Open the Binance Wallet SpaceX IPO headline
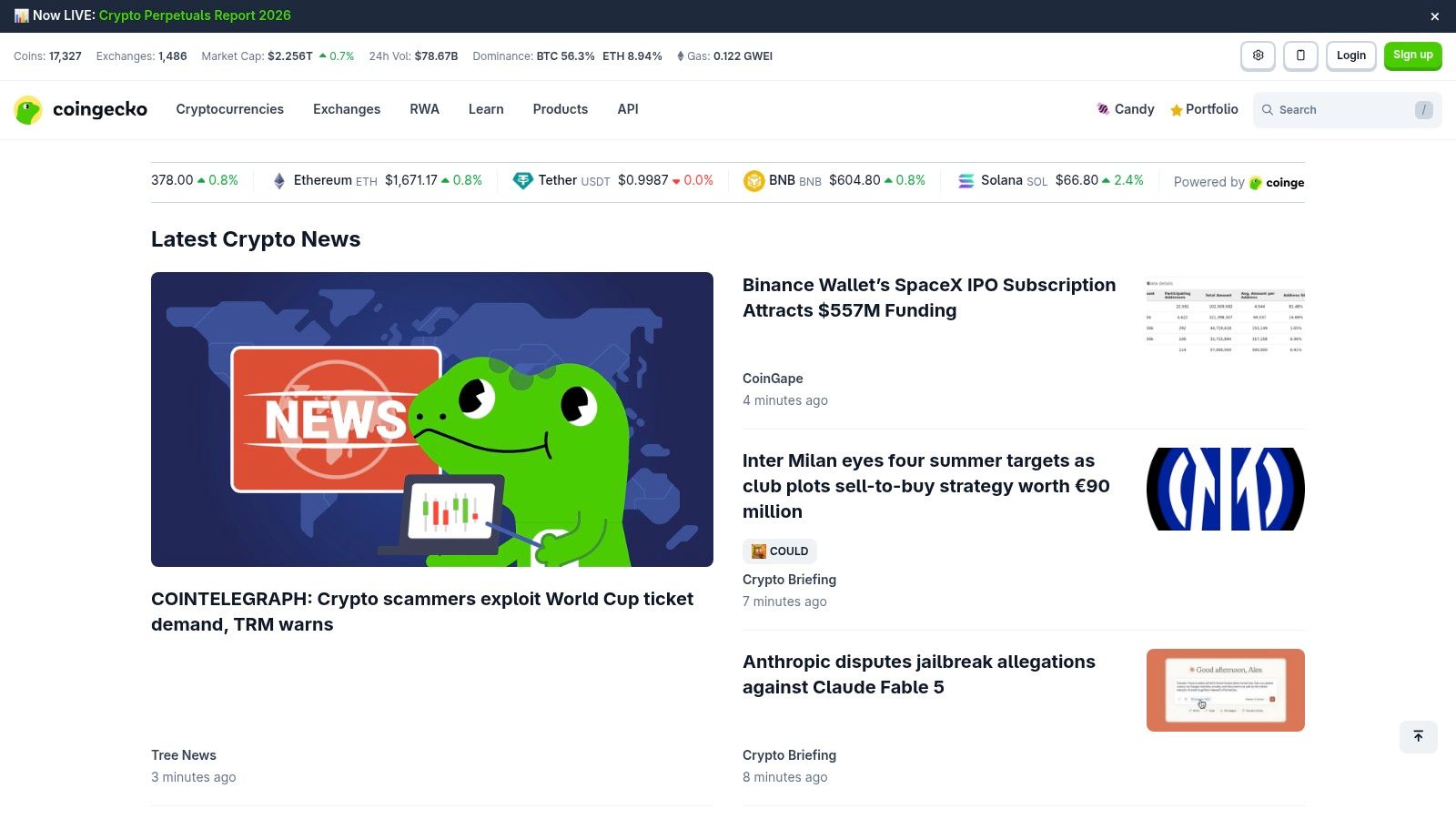The height and width of the screenshot is (819, 1456). click(x=929, y=298)
